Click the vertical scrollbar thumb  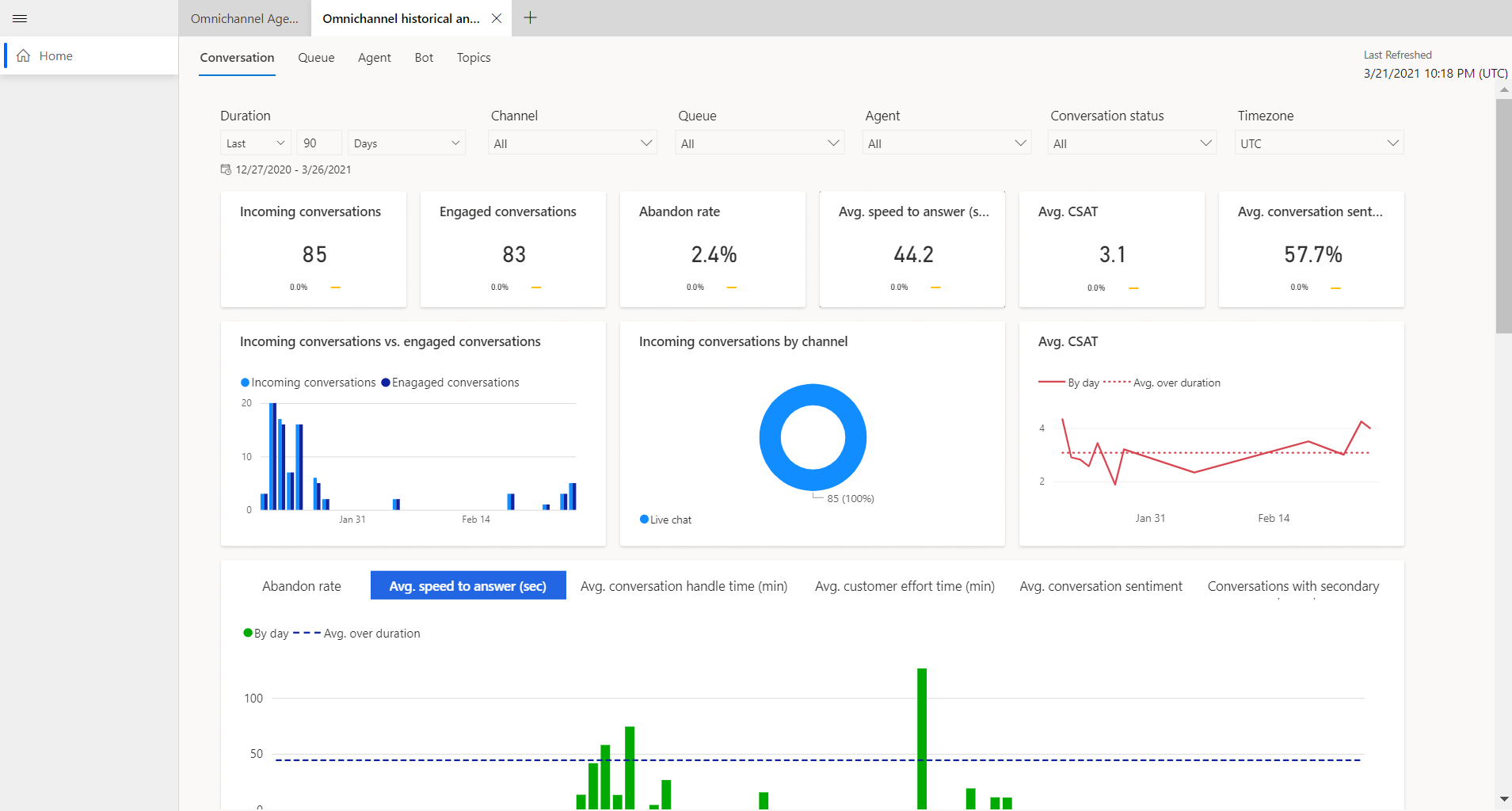[1503, 215]
